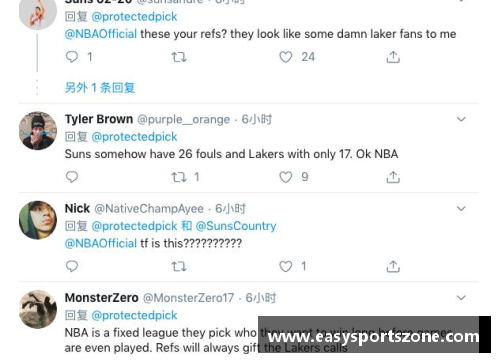Reply to the laker fans refs tweet
The width and height of the screenshot is (500, 362).
[72, 57]
